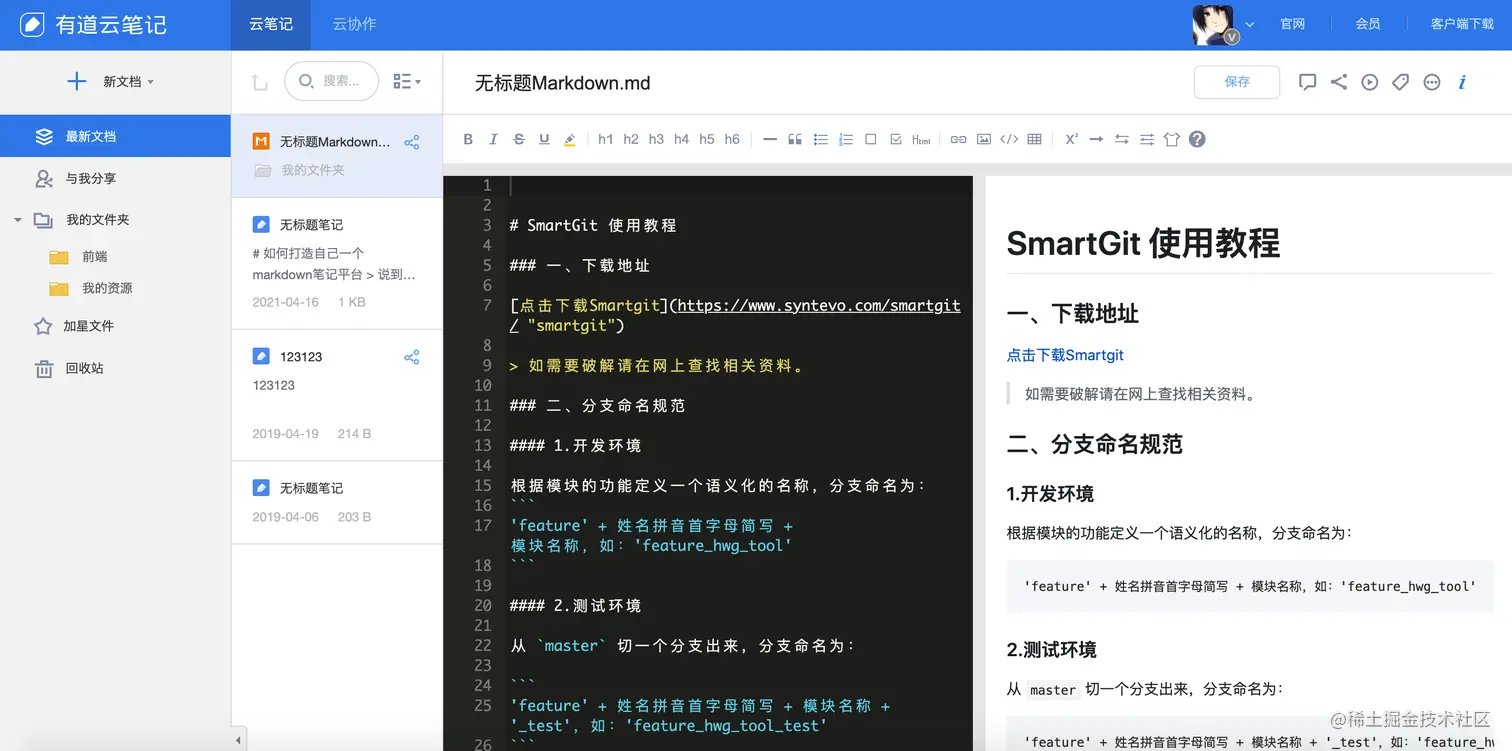Start presentation play mode
Image resolution: width=1512 pixels, height=751 pixels.
coord(1370,82)
